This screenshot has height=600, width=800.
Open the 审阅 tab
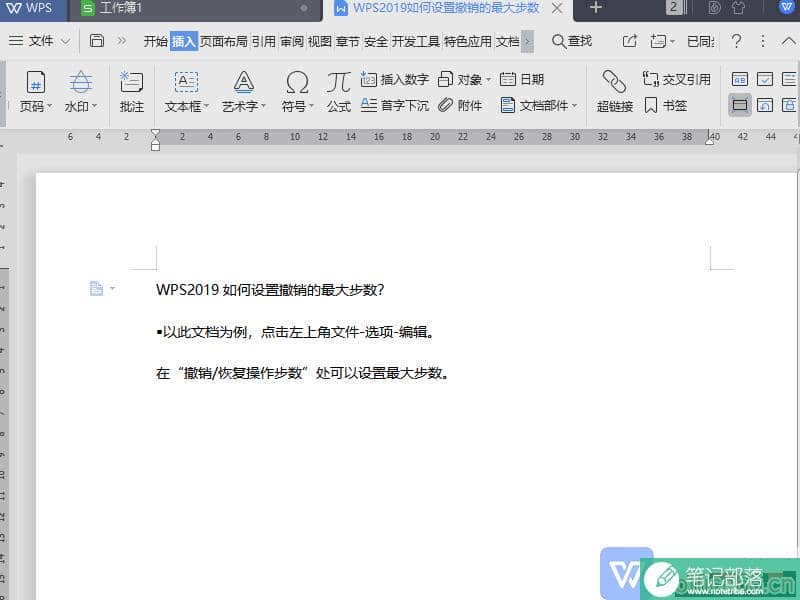[292, 41]
